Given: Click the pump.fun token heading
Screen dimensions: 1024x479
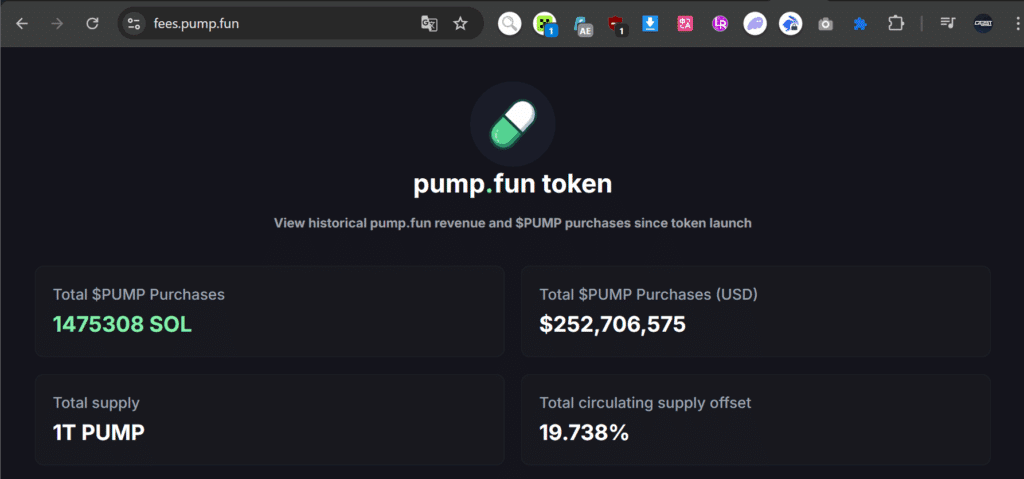Looking at the screenshot, I should click(513, 184).
